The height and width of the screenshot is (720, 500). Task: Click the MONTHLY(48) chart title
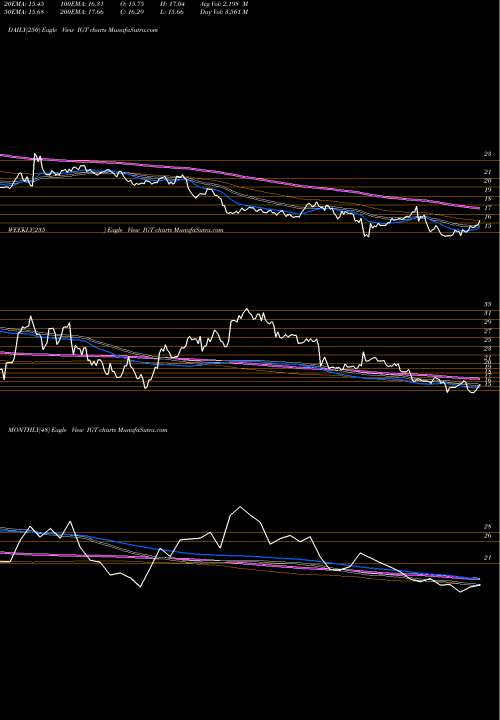click(88, 430)
